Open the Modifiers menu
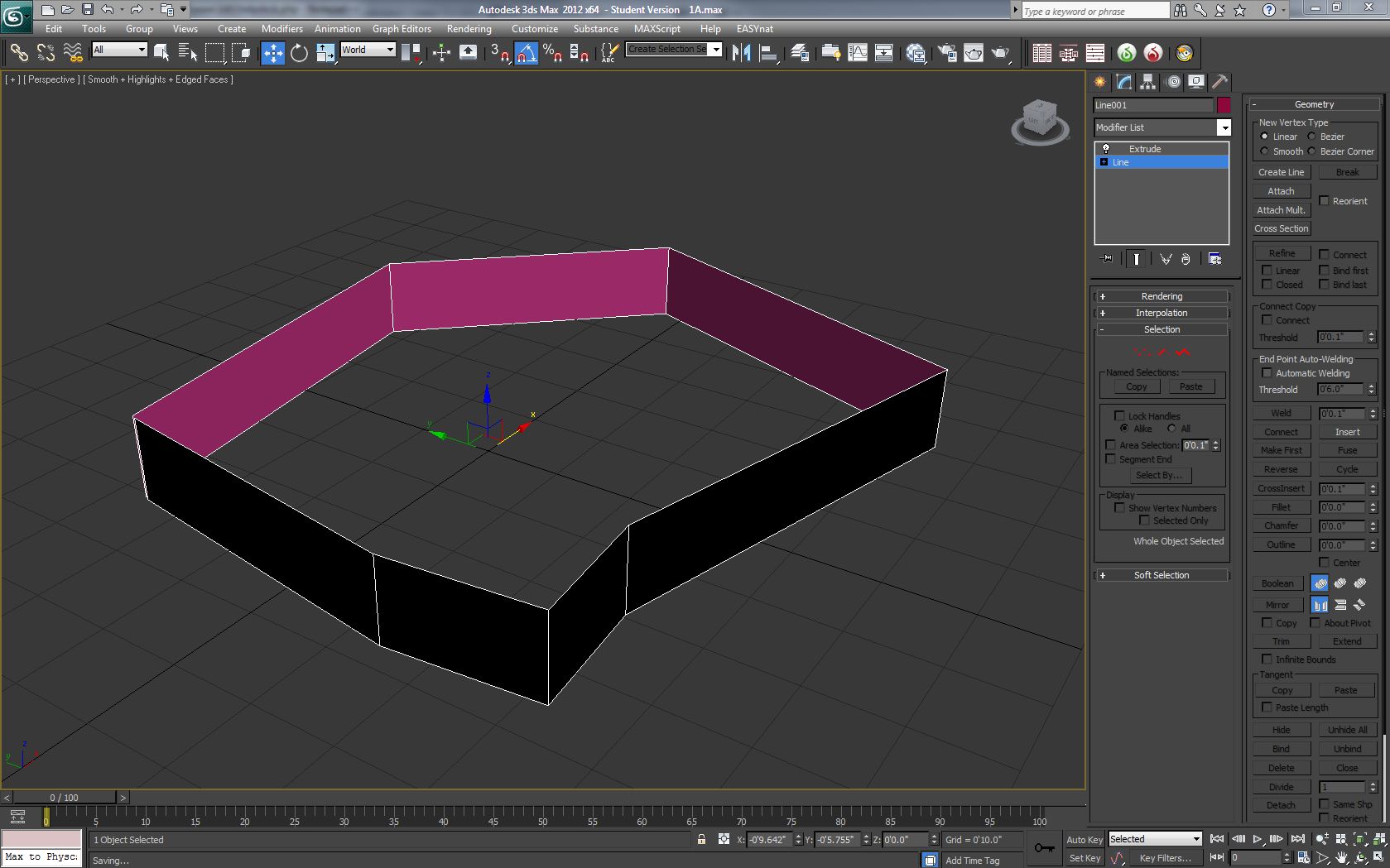This screenshot has width=1390, height=868. pos(281,28)
